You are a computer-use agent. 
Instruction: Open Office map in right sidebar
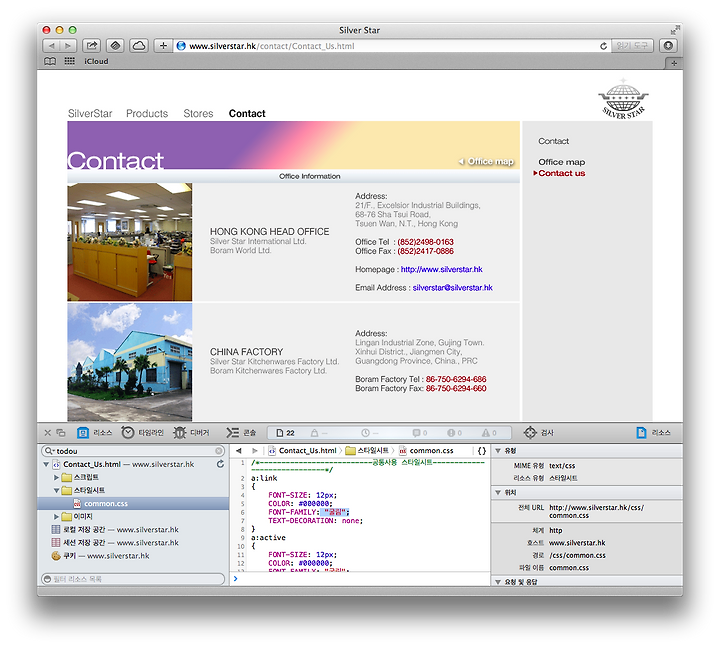click(562, 162)
